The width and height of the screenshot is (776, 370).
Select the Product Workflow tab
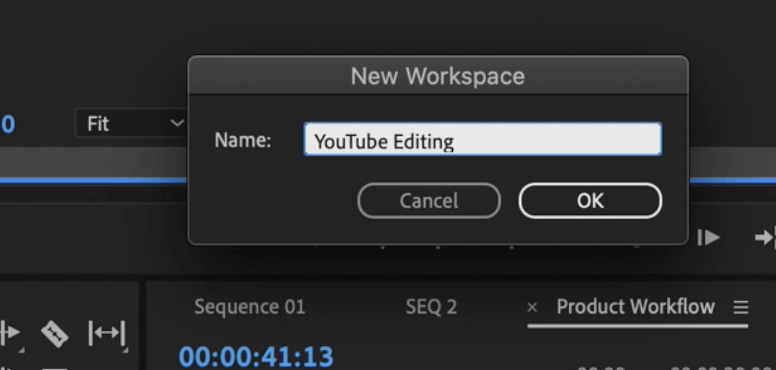(635, 307)
